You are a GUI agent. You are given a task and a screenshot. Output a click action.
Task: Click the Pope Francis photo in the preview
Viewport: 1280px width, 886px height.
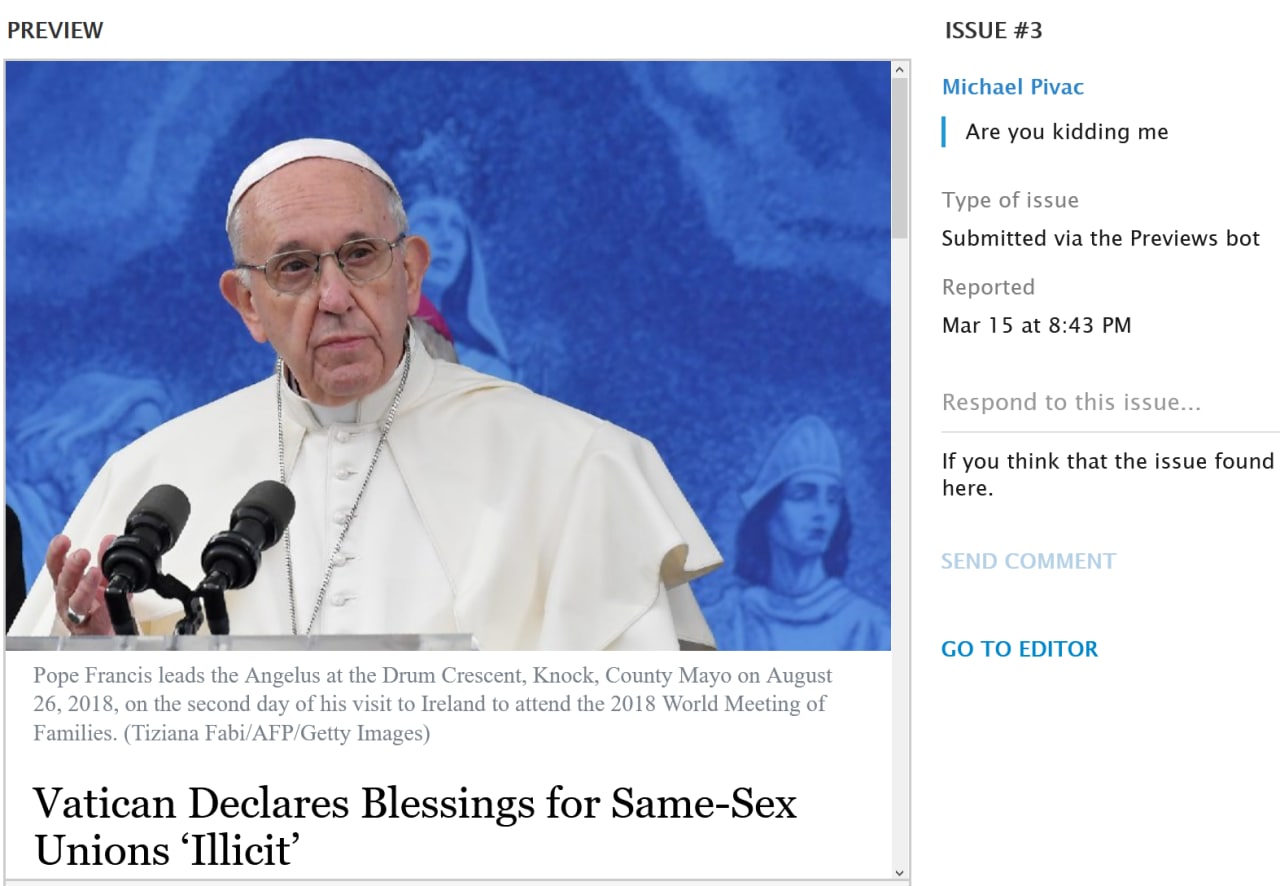coord(448,356)
